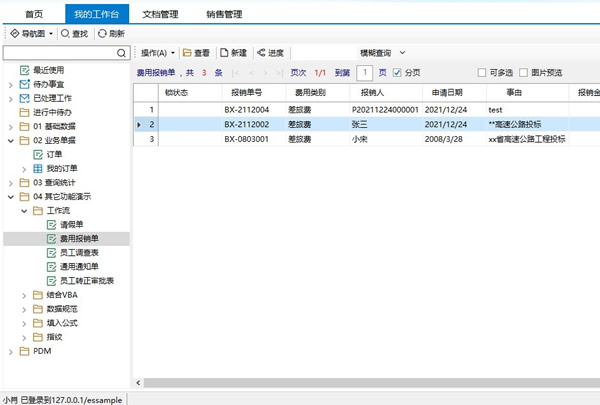Click the 查找 search toolbar button
The image size is (600, 405).
click(75, 33)
